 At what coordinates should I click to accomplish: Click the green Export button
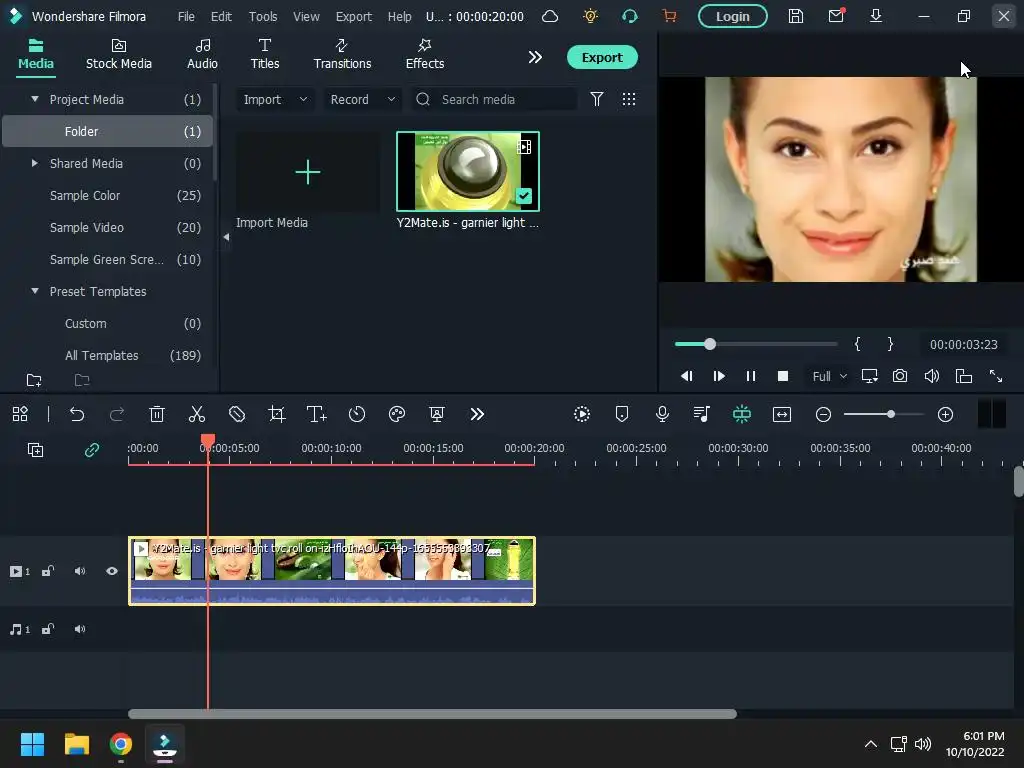point(602,57)
